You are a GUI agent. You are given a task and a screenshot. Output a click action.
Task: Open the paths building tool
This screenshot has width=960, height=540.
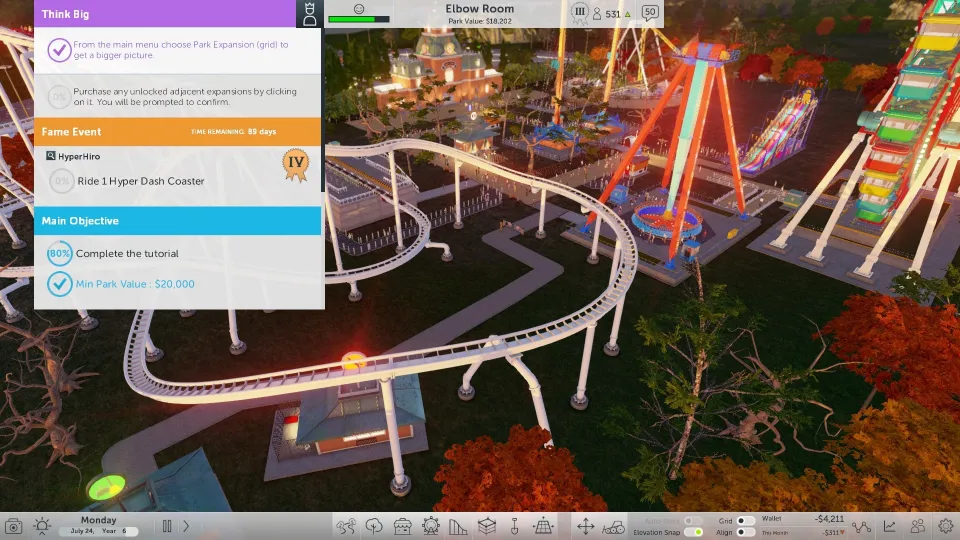(346, 526)
